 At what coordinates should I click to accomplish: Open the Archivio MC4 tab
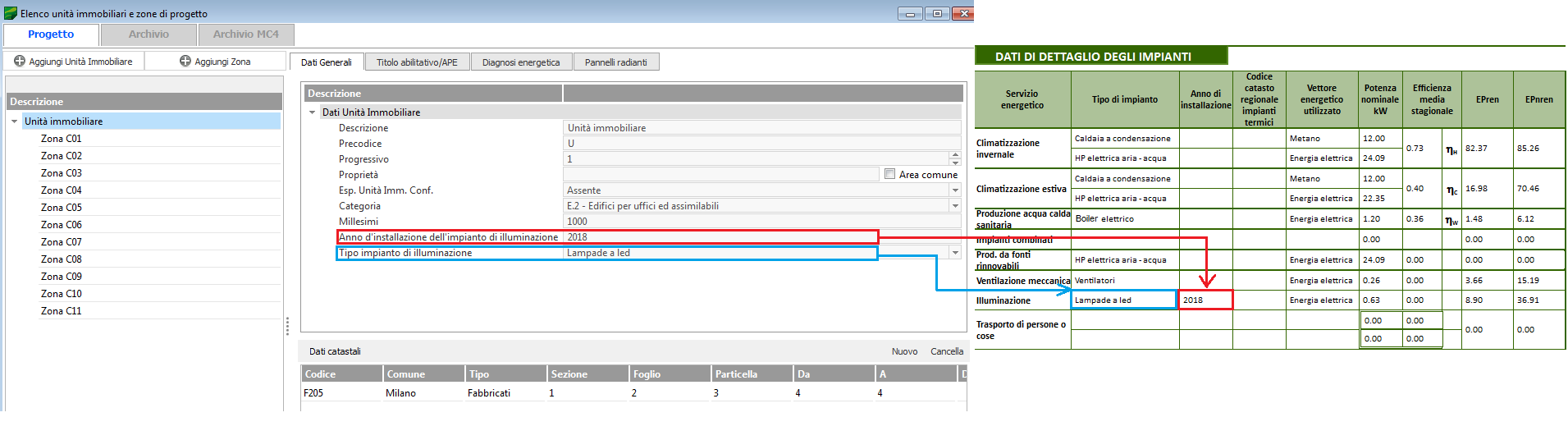pos(245,34)
